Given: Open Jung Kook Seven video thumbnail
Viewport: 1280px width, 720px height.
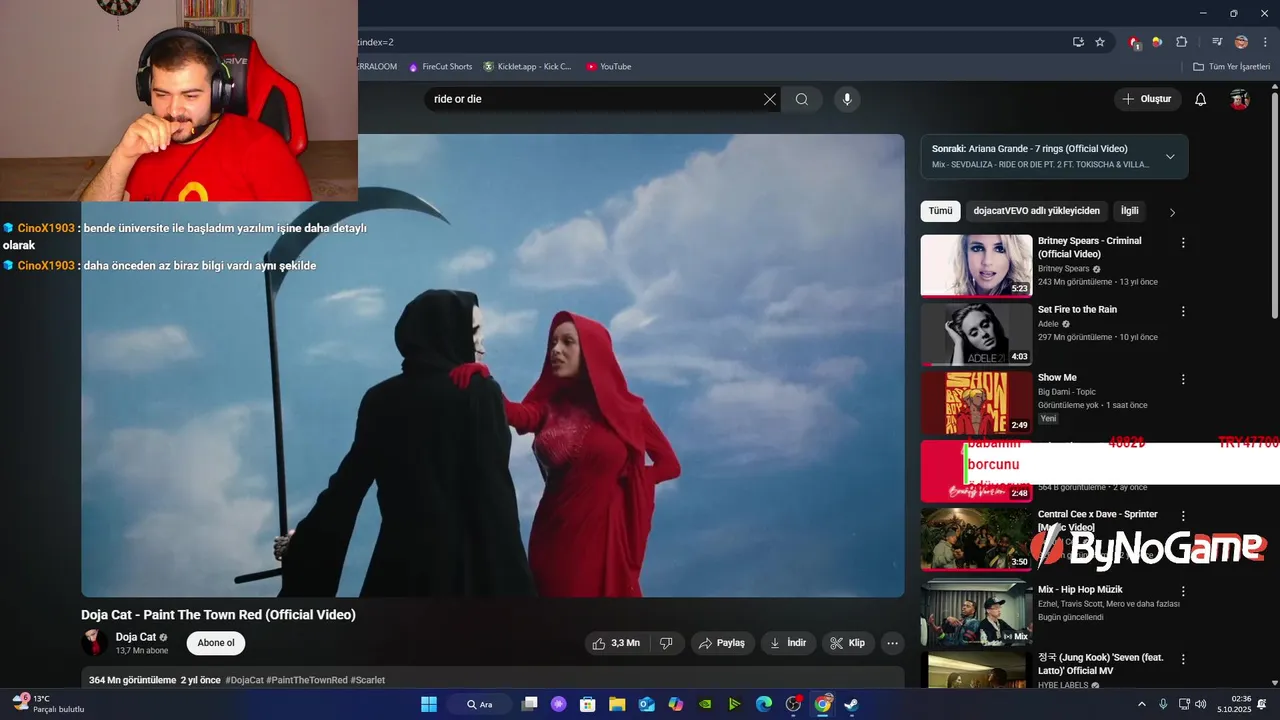Looking at the screenshot, I should [x=976, y=671].
